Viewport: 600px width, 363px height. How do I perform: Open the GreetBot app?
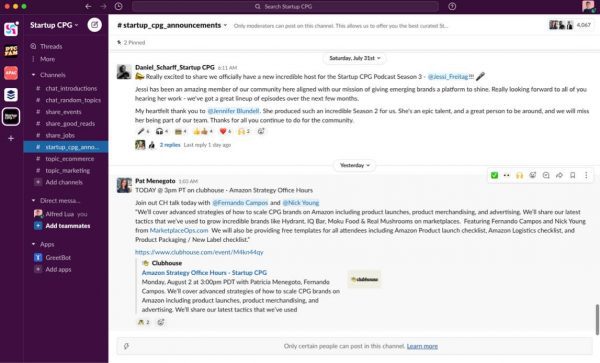[x=58, y=257]
